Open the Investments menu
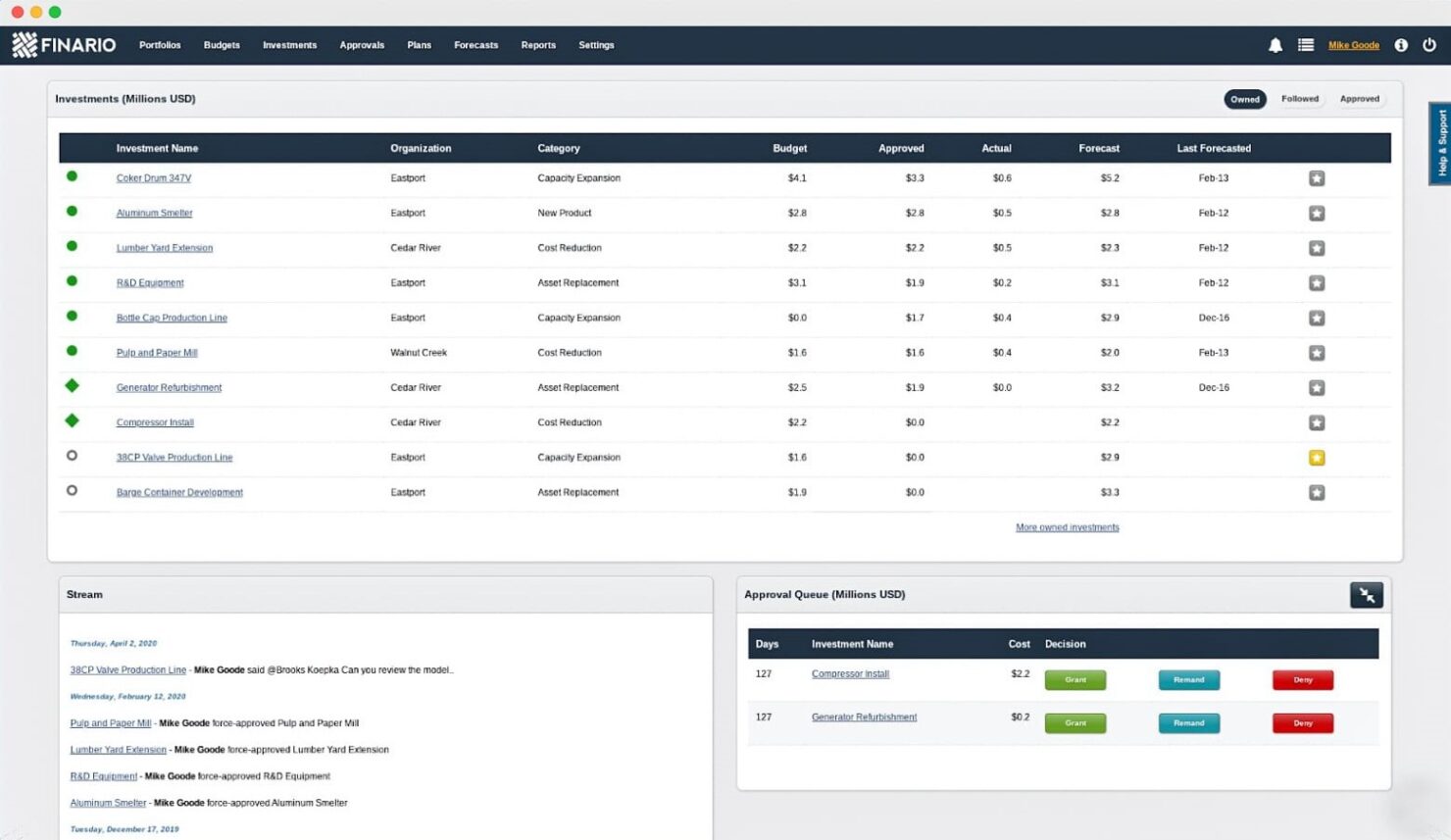1451x840 pixels. coord(289,44)
